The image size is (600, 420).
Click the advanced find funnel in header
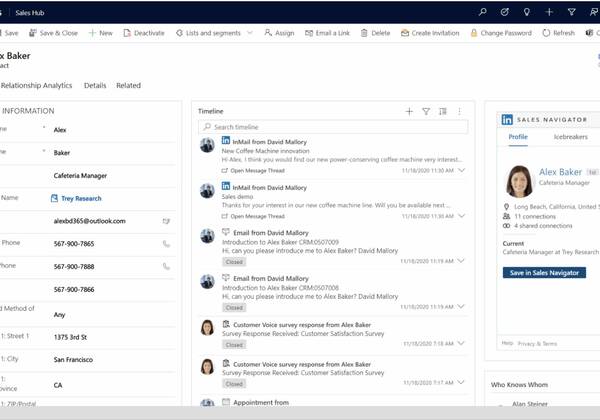pyautogui.click(x=571, y=12)
